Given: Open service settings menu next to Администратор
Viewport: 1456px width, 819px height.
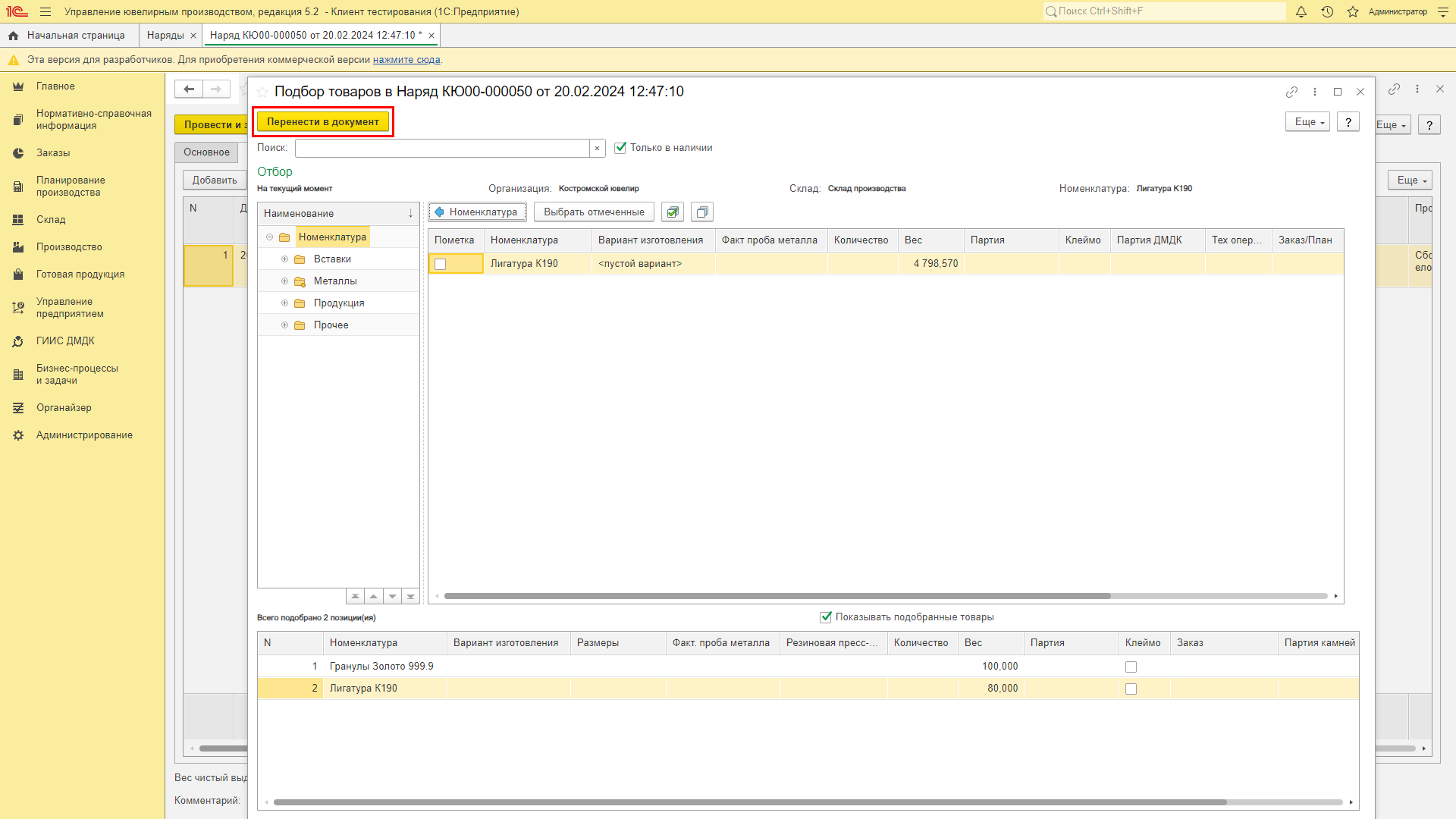Looking at the screenshot, I should click(x=1443, y=12).
